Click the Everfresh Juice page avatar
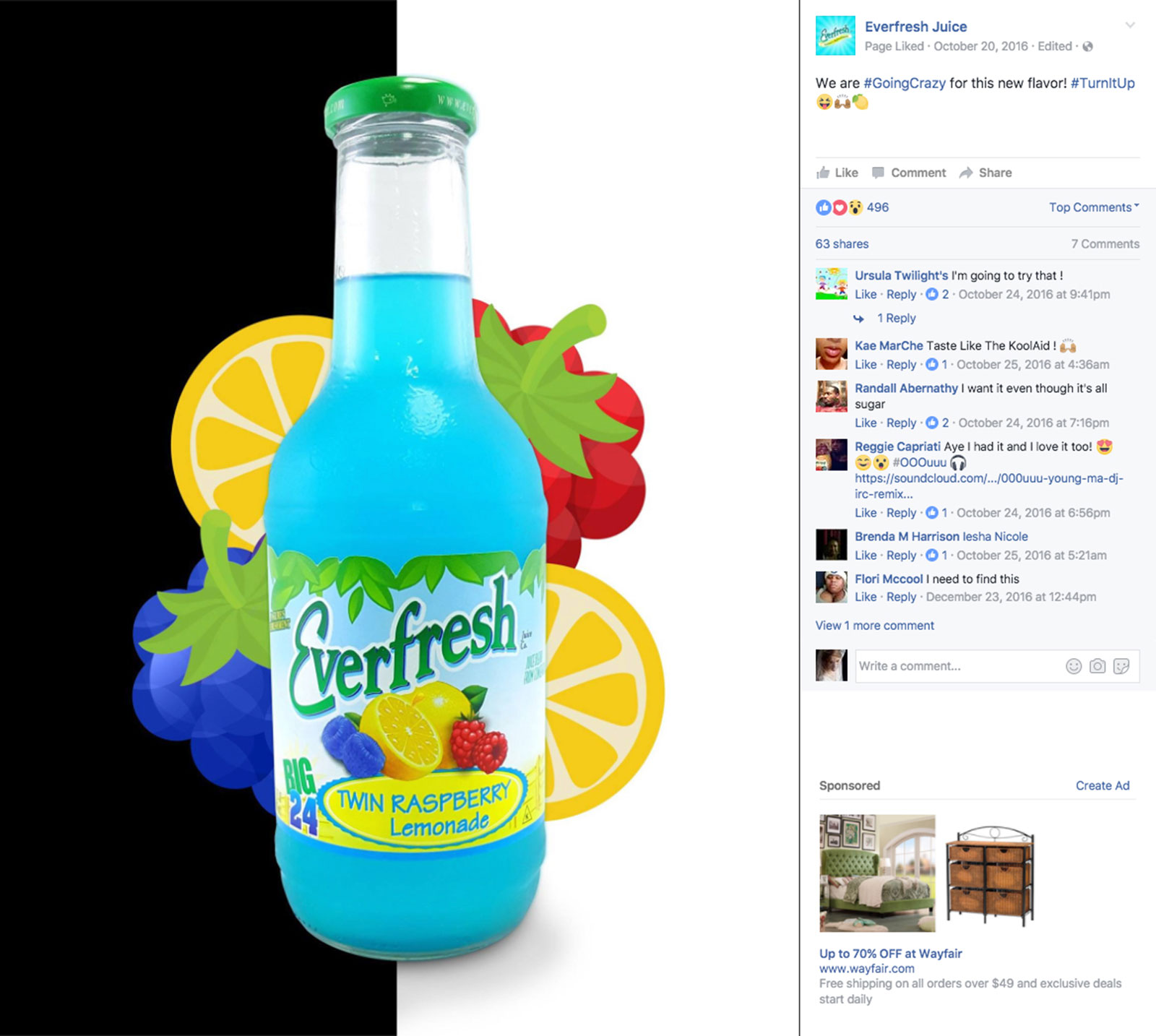The image size is (1156, 1036). 835,36
